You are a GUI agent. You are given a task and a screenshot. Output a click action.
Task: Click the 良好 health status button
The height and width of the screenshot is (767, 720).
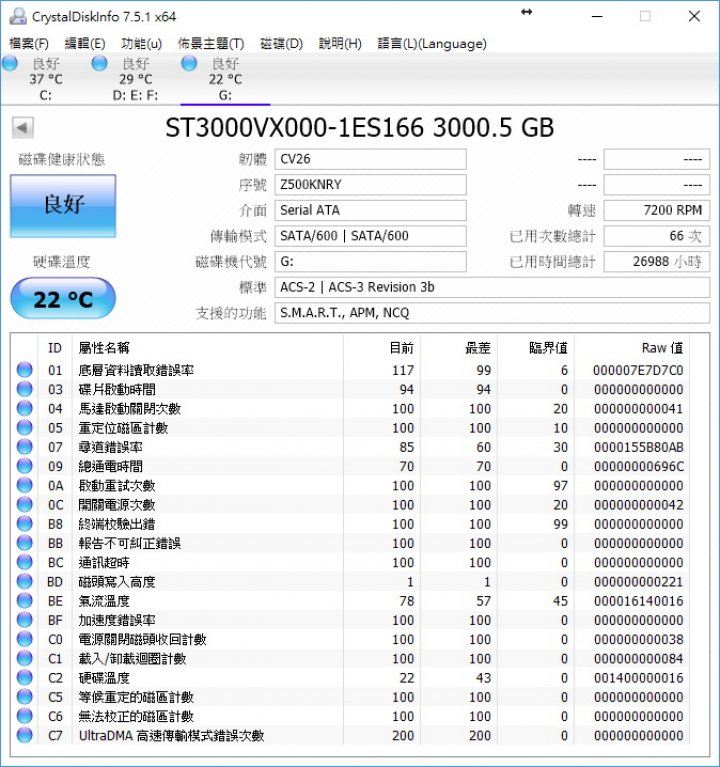[x=63, y=206]
